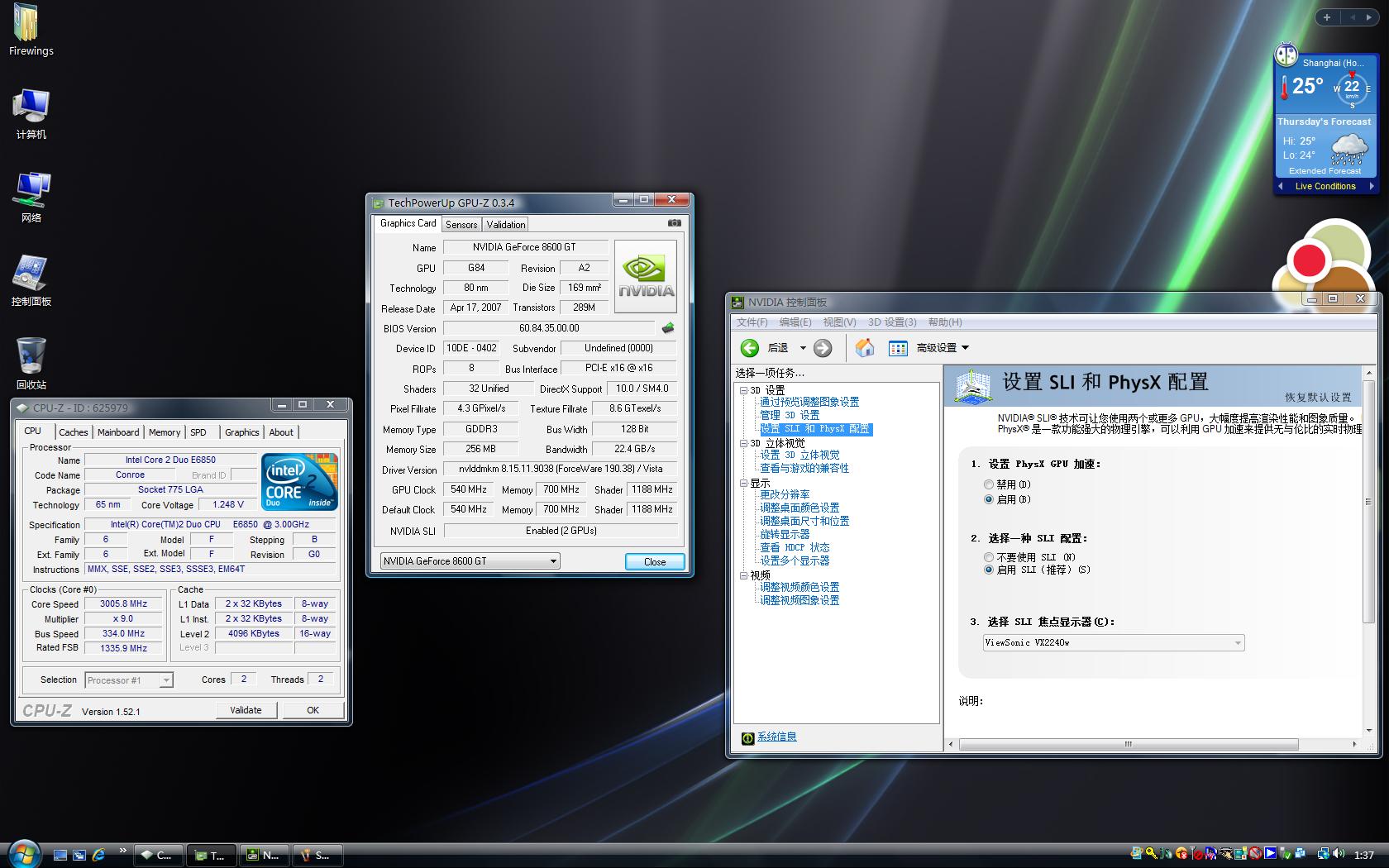This screenshot has height=868, width=1389.
Task: Open the Graphics tab in CPU-Z
Action: [241, 432]
